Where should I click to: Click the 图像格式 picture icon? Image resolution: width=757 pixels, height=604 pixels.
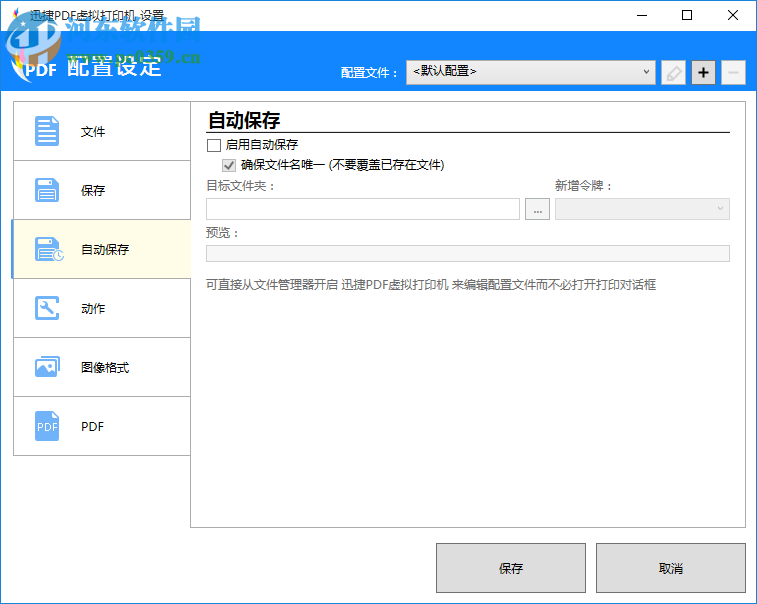click(x=47, y=367)
